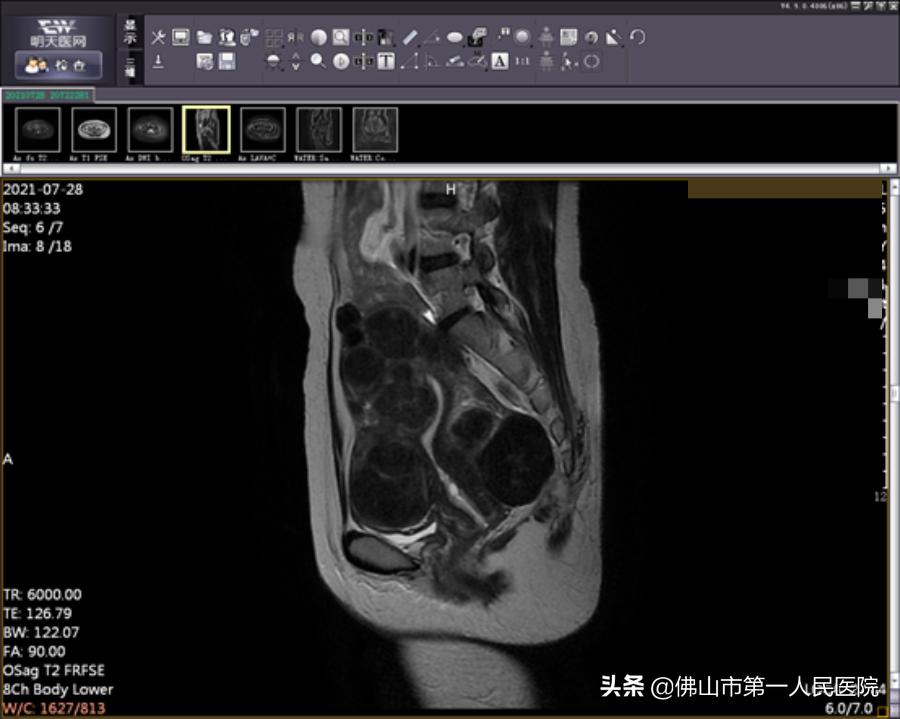
Task: Select the window/level contrast circle tool
Action: click(x=319, y=38)
